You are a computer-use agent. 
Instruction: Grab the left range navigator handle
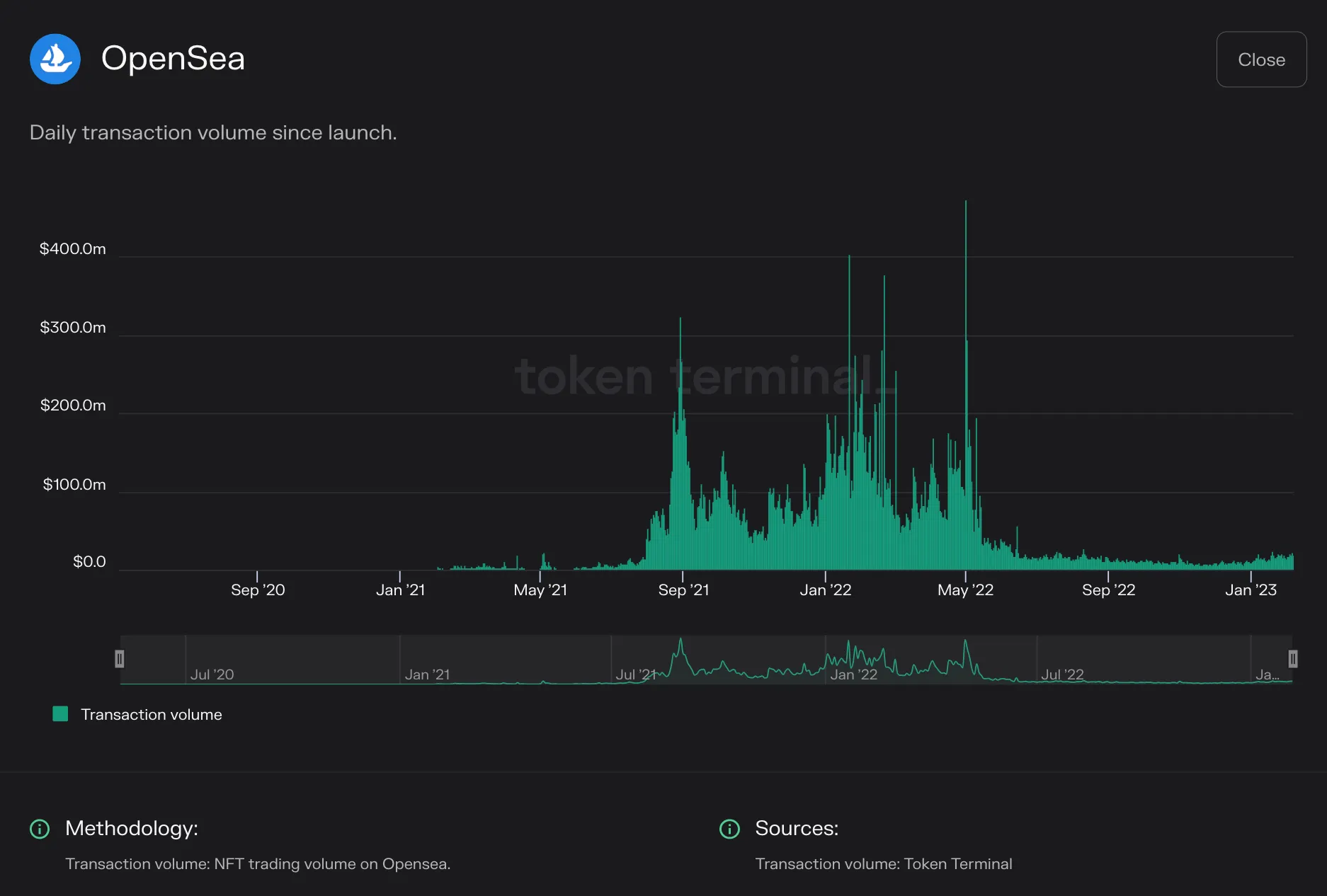pyautogui.click(x=120, y=659)
